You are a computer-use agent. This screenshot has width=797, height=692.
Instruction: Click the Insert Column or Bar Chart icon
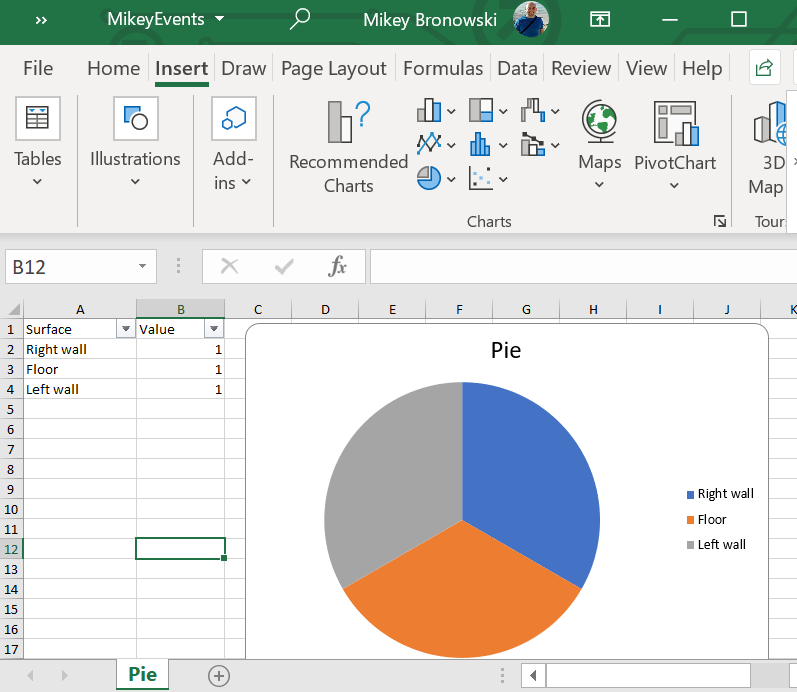pyautogui.click(x=429, y=110)
